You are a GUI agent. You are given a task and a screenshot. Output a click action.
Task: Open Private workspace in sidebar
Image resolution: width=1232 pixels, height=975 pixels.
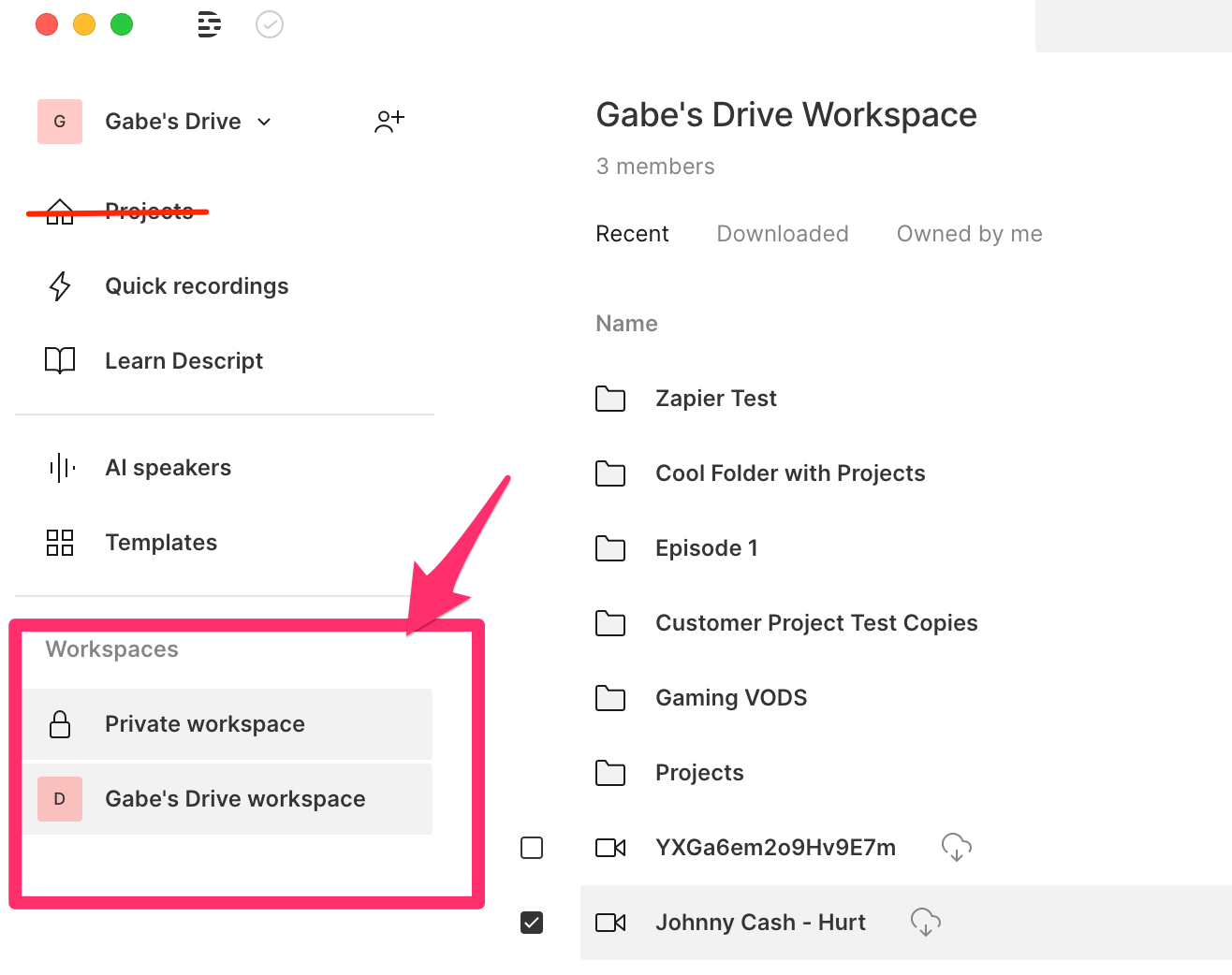205,724
